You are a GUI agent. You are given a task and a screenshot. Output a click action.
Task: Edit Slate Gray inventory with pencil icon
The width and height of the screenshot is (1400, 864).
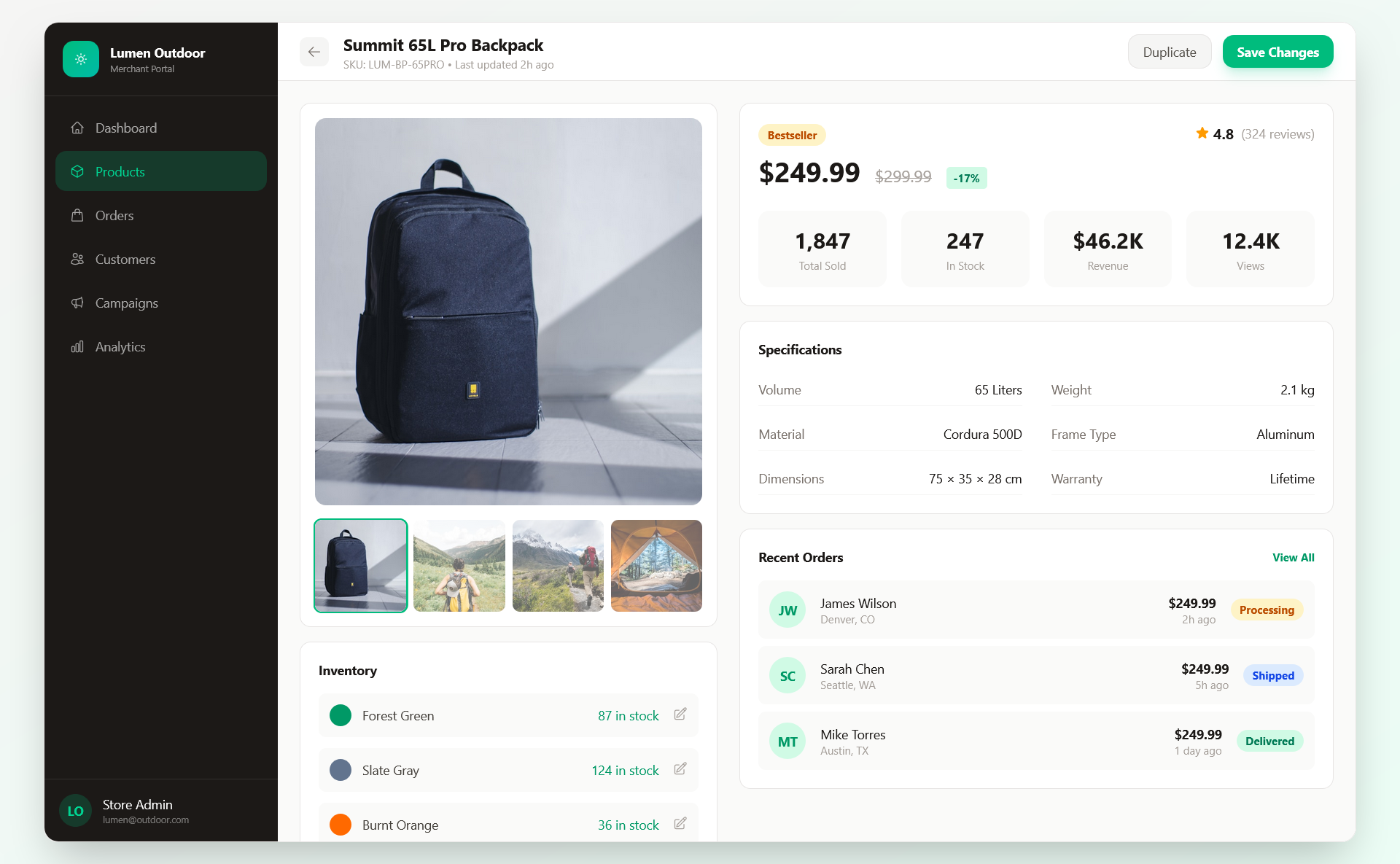click(x=680, y=769)
